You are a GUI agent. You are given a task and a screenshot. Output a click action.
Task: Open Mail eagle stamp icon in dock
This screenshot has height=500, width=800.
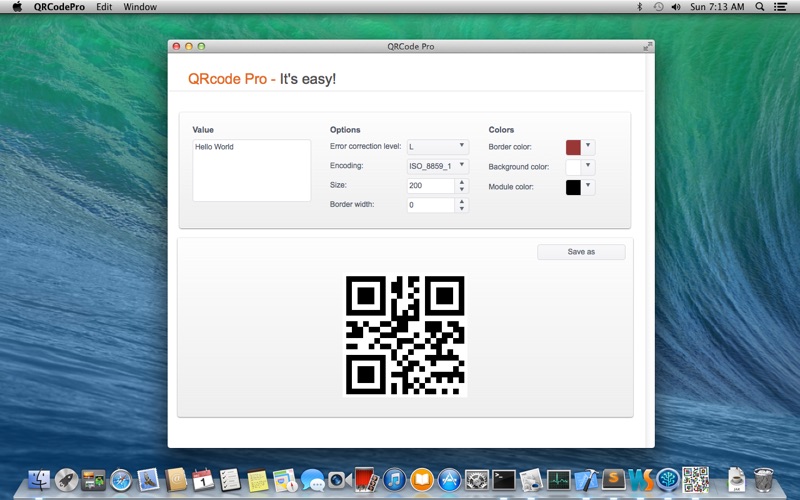pos(148,480)
